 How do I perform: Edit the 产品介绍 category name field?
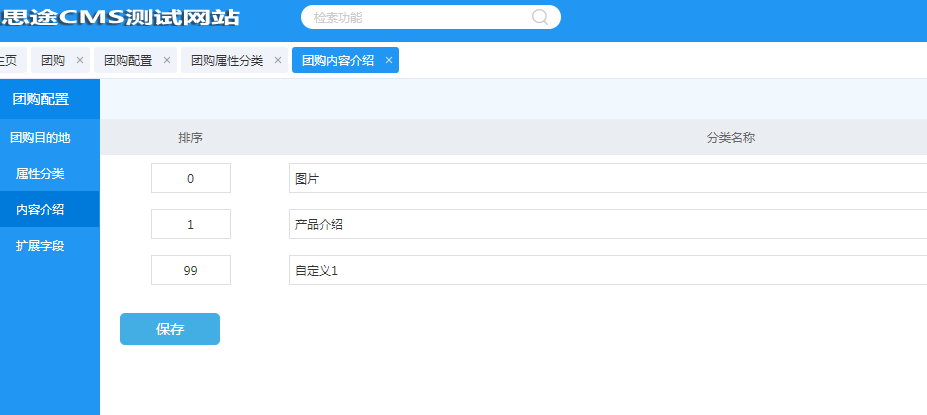[x=600, y=225]
